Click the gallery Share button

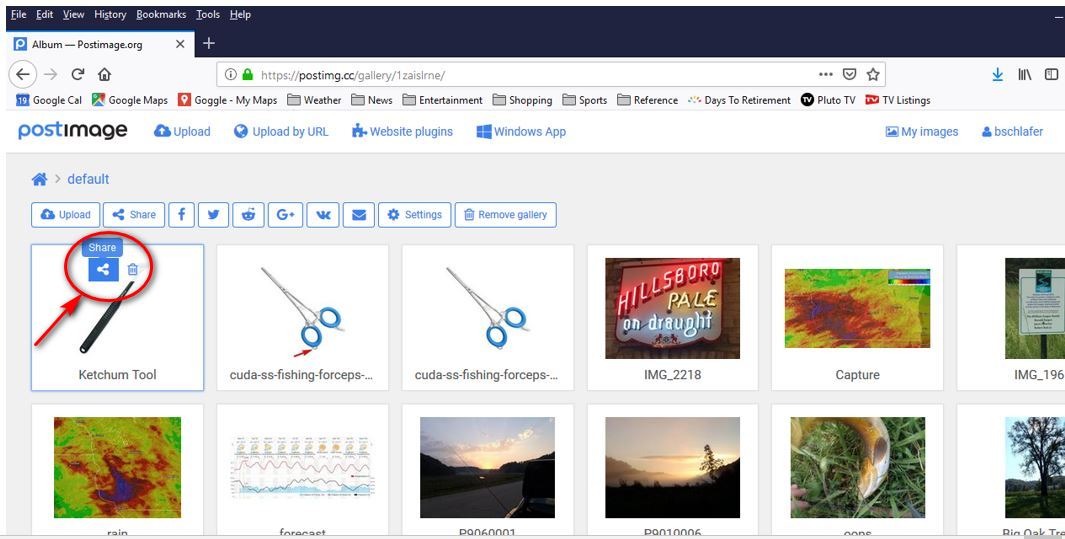[134, 215]
